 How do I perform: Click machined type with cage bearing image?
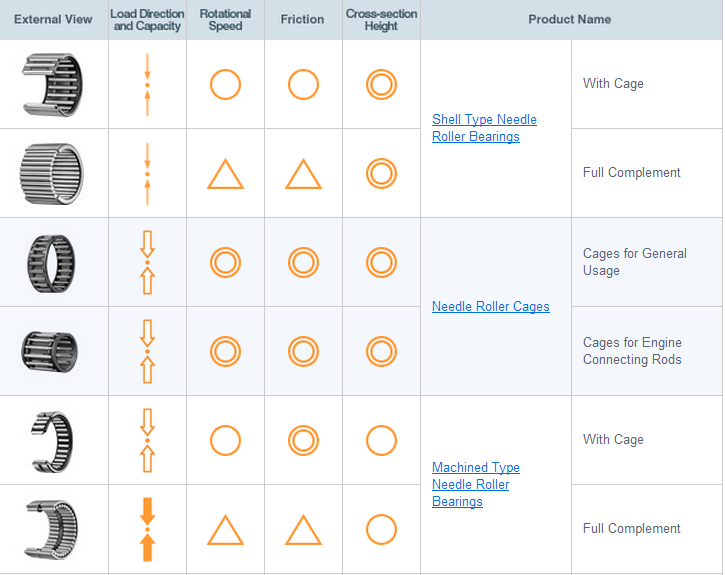(51, 440)
